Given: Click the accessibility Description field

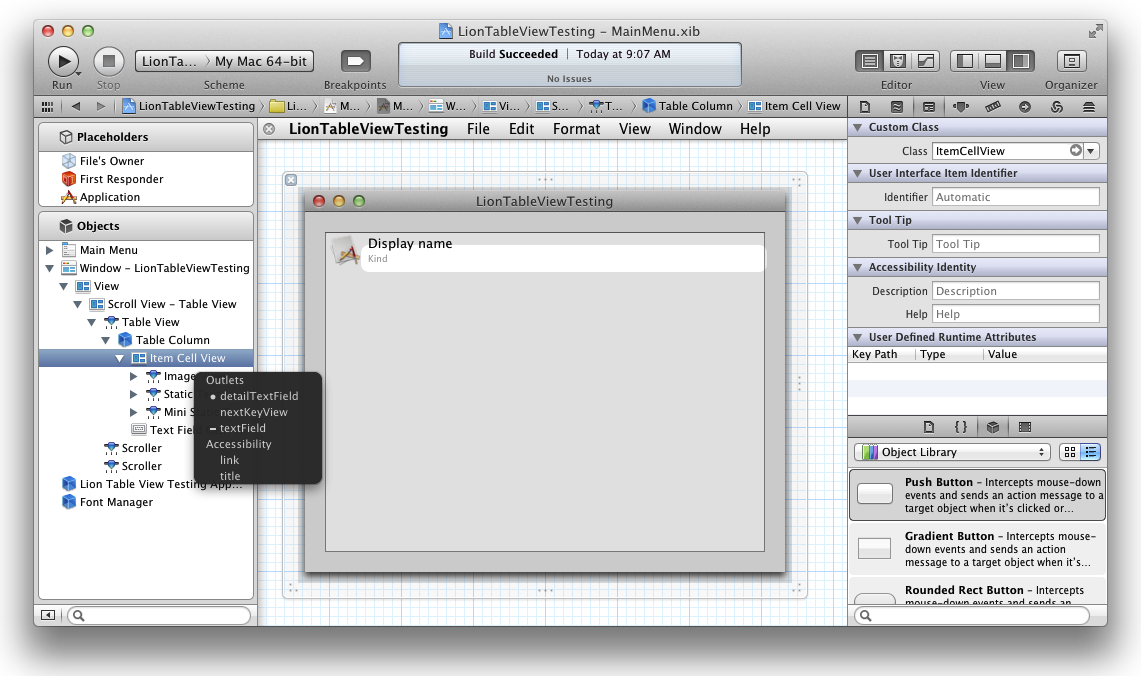Looking at the screenshot, I should point(1016,291).
